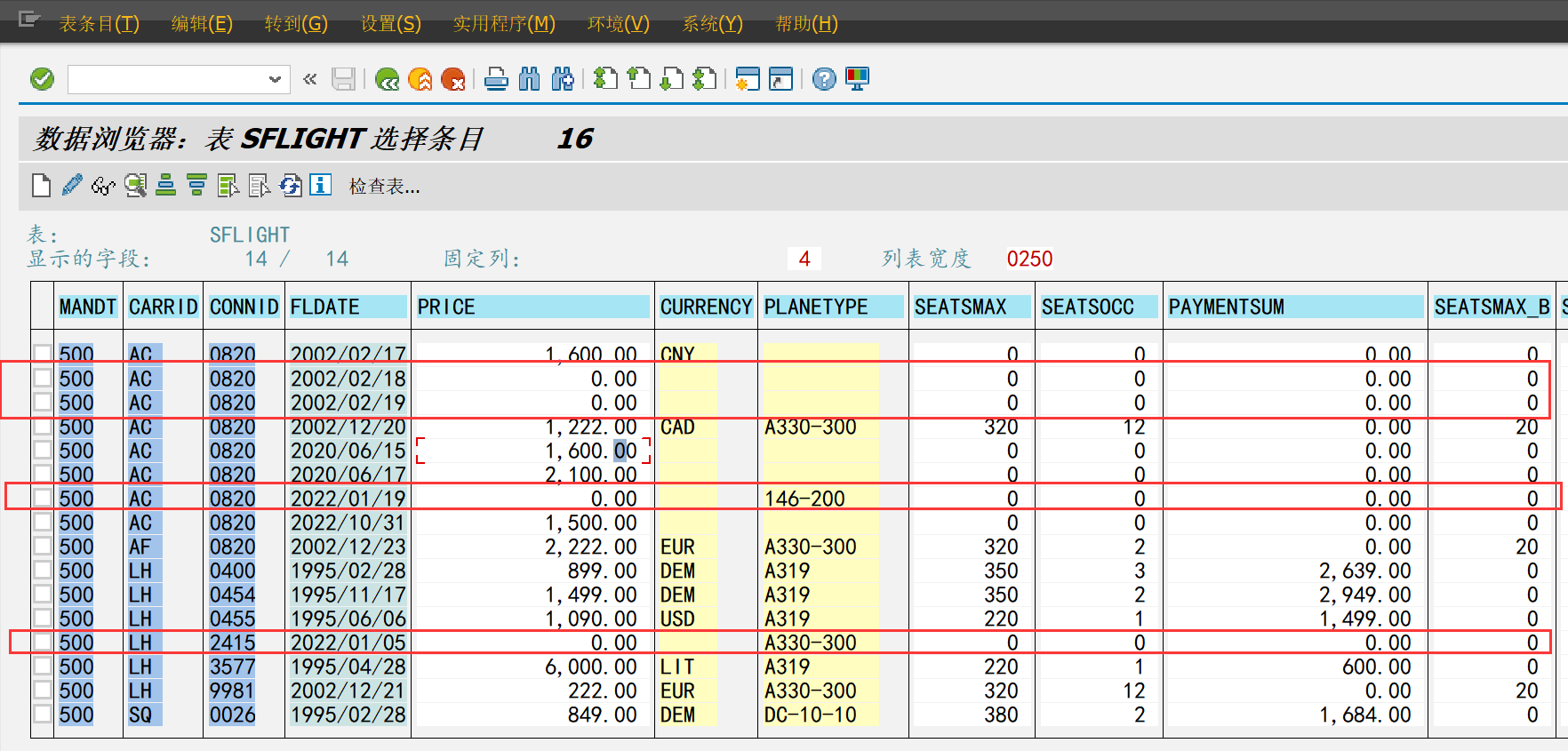Image resolution: width=1568 pixels, height=751 pixels.
Task: Tick the checkbox for row FLDATE 2002/02/19
Action: 43,402
